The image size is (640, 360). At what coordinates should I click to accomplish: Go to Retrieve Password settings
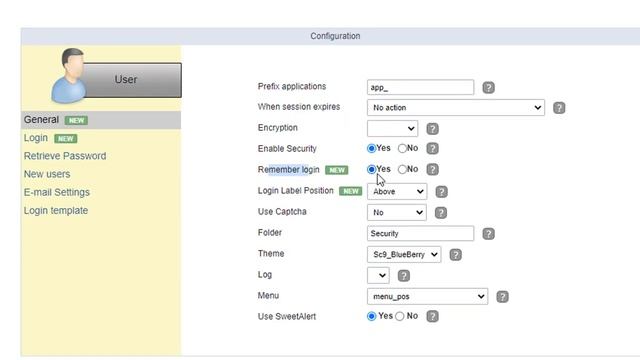(65, 156)
